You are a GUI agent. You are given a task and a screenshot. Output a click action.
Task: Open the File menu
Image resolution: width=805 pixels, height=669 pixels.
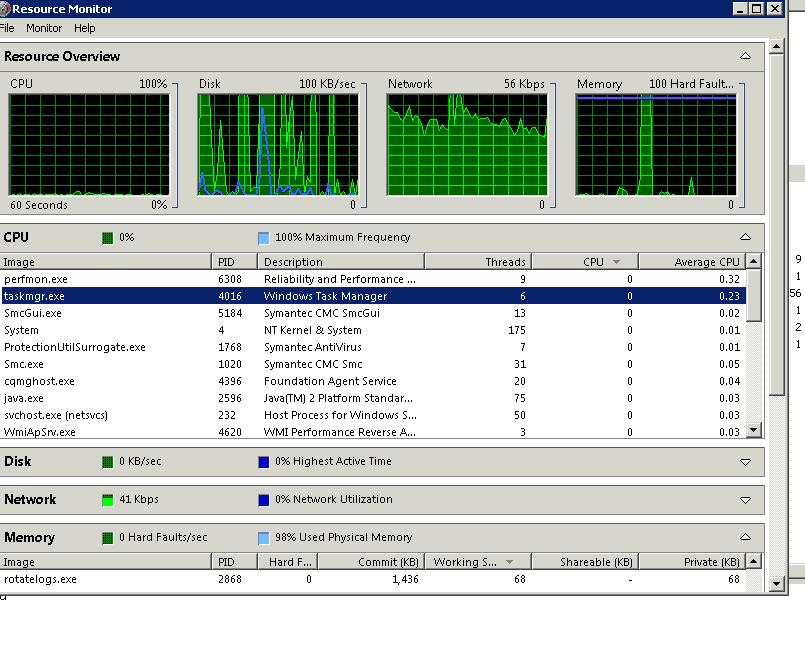(7, 28)
